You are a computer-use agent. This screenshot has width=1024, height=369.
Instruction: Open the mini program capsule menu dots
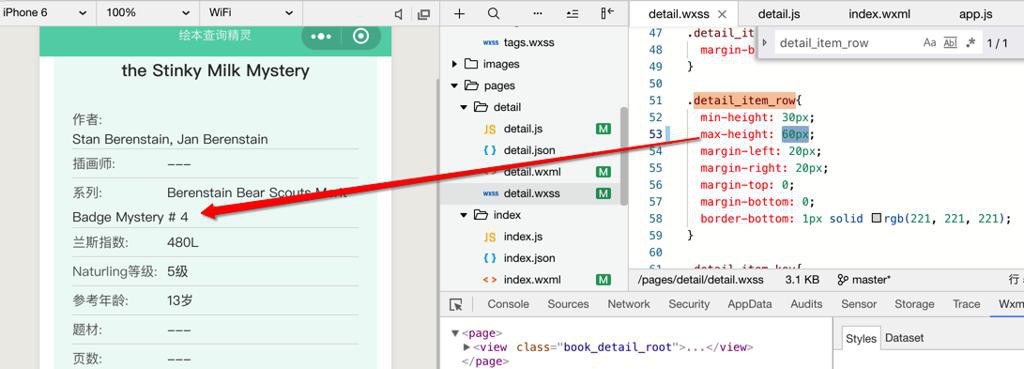coord(321,37)
